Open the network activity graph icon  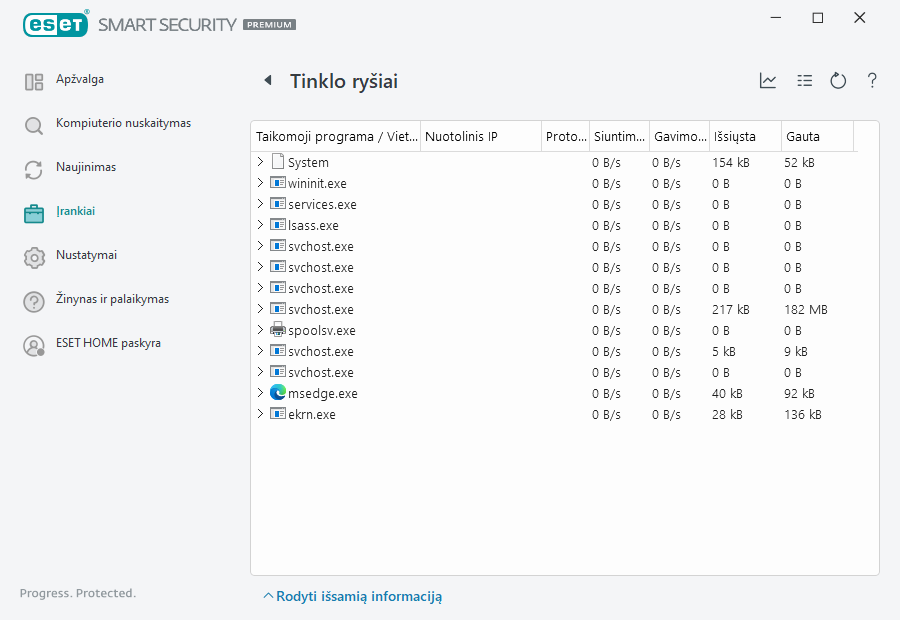768,81
